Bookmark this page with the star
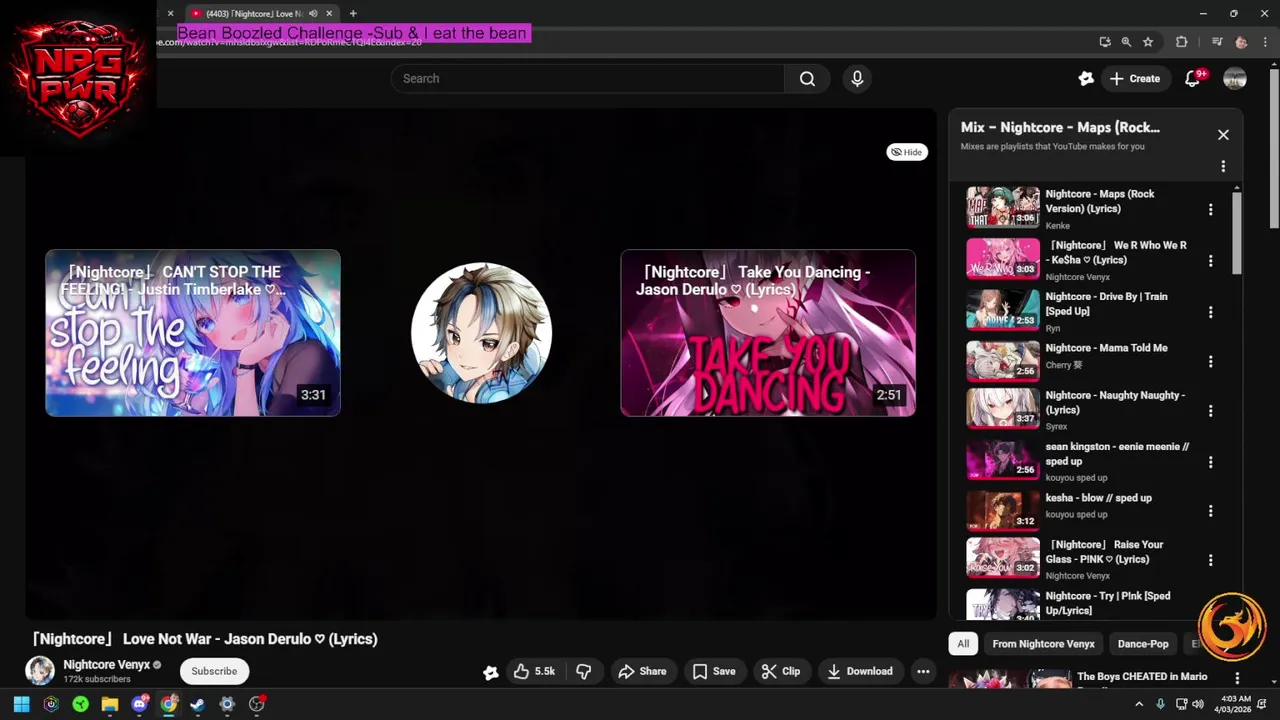 (1148, 42)
